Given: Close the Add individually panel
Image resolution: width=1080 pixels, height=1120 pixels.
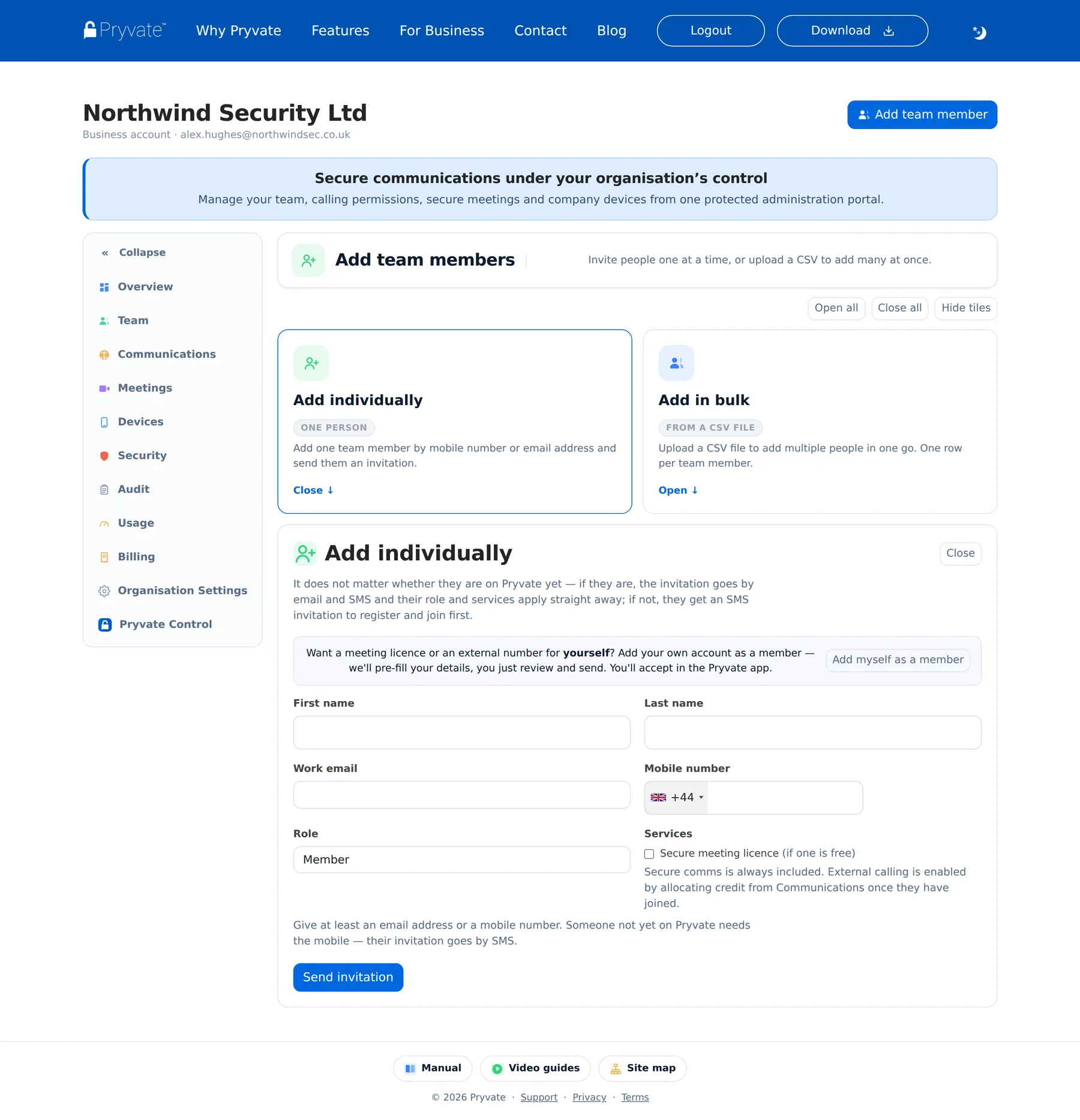Looking at the screenshot, I should pyautogui.click(x=960, y=553).
